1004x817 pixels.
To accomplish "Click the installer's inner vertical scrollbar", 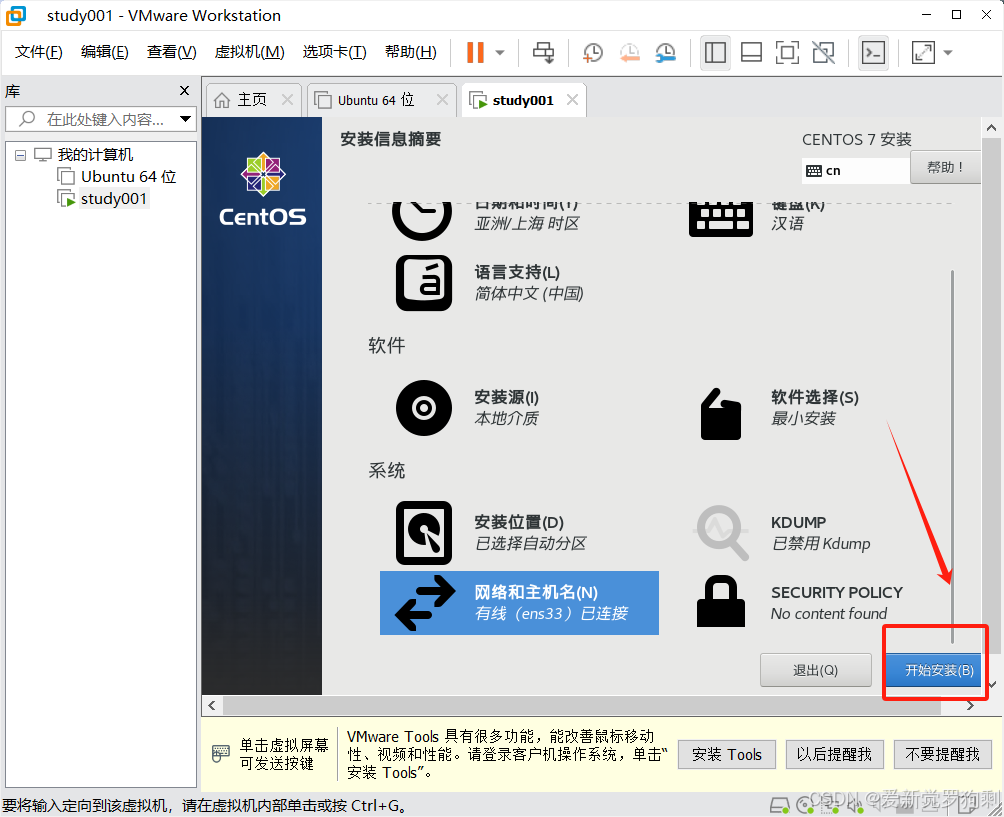I will point(953,456).
